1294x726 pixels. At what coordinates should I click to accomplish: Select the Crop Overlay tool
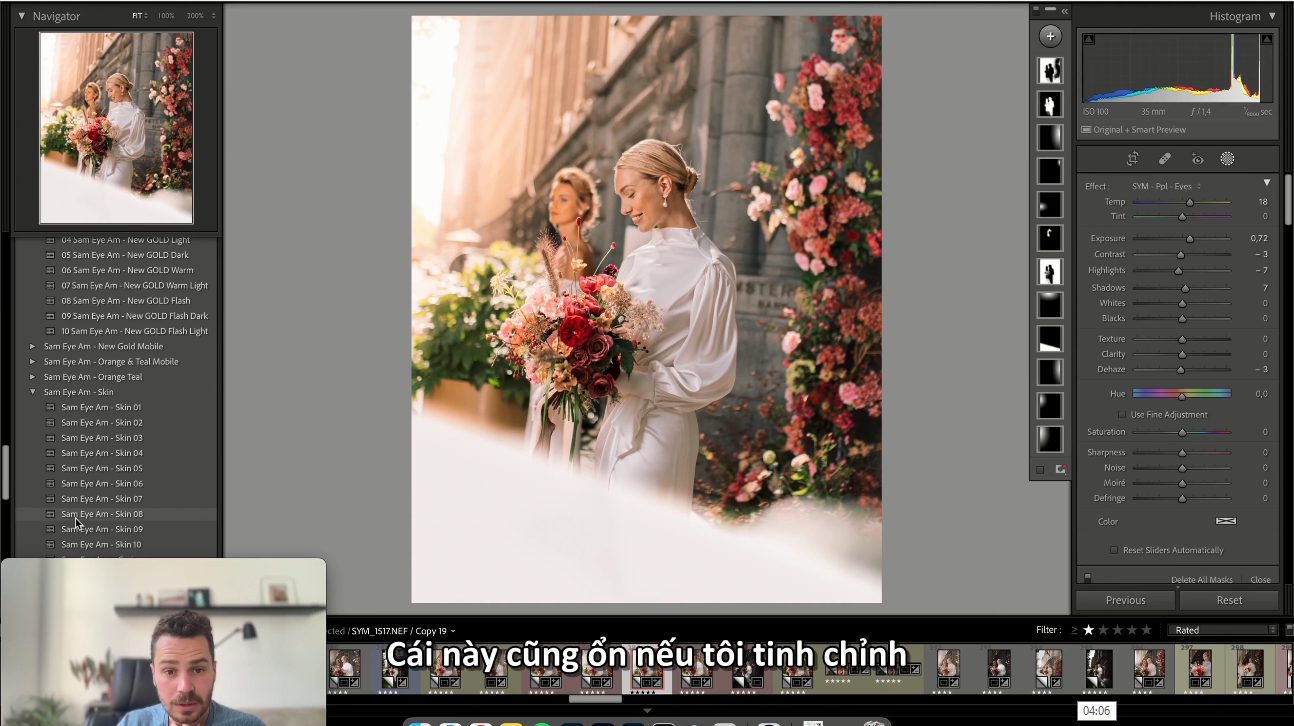1133,159
